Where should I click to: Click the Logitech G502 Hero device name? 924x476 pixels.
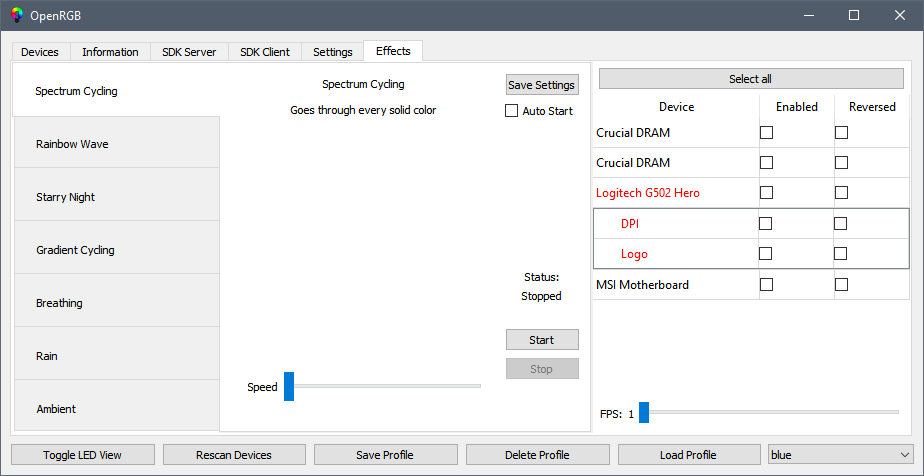coord(648,193)
